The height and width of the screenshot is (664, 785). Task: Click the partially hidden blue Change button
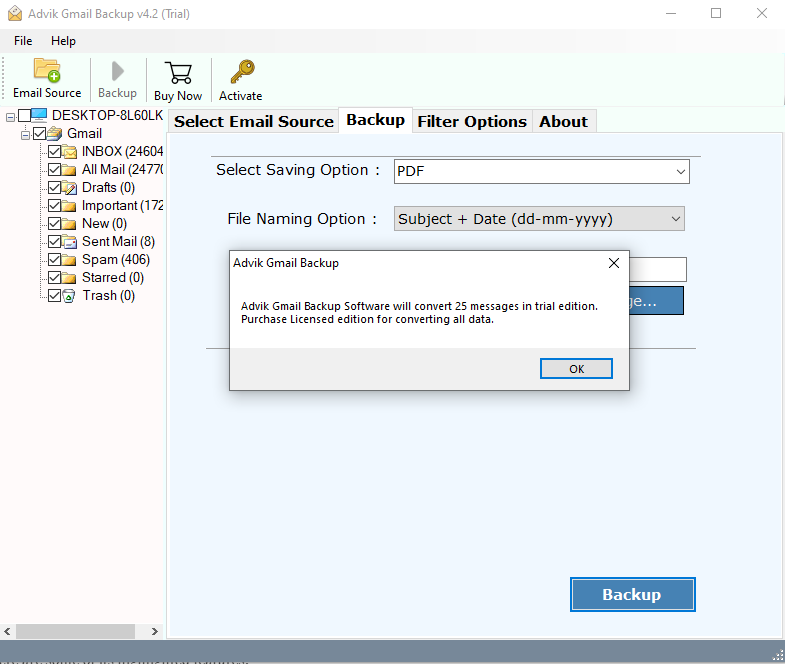click(656, 301)
